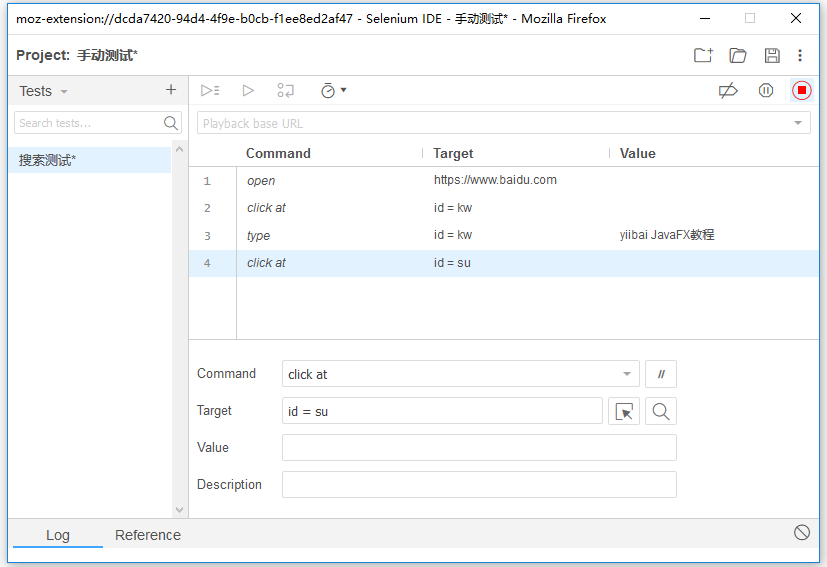Open the three-dot more options menu
Viewport: 827px width, 567px height.
point(800,55)
